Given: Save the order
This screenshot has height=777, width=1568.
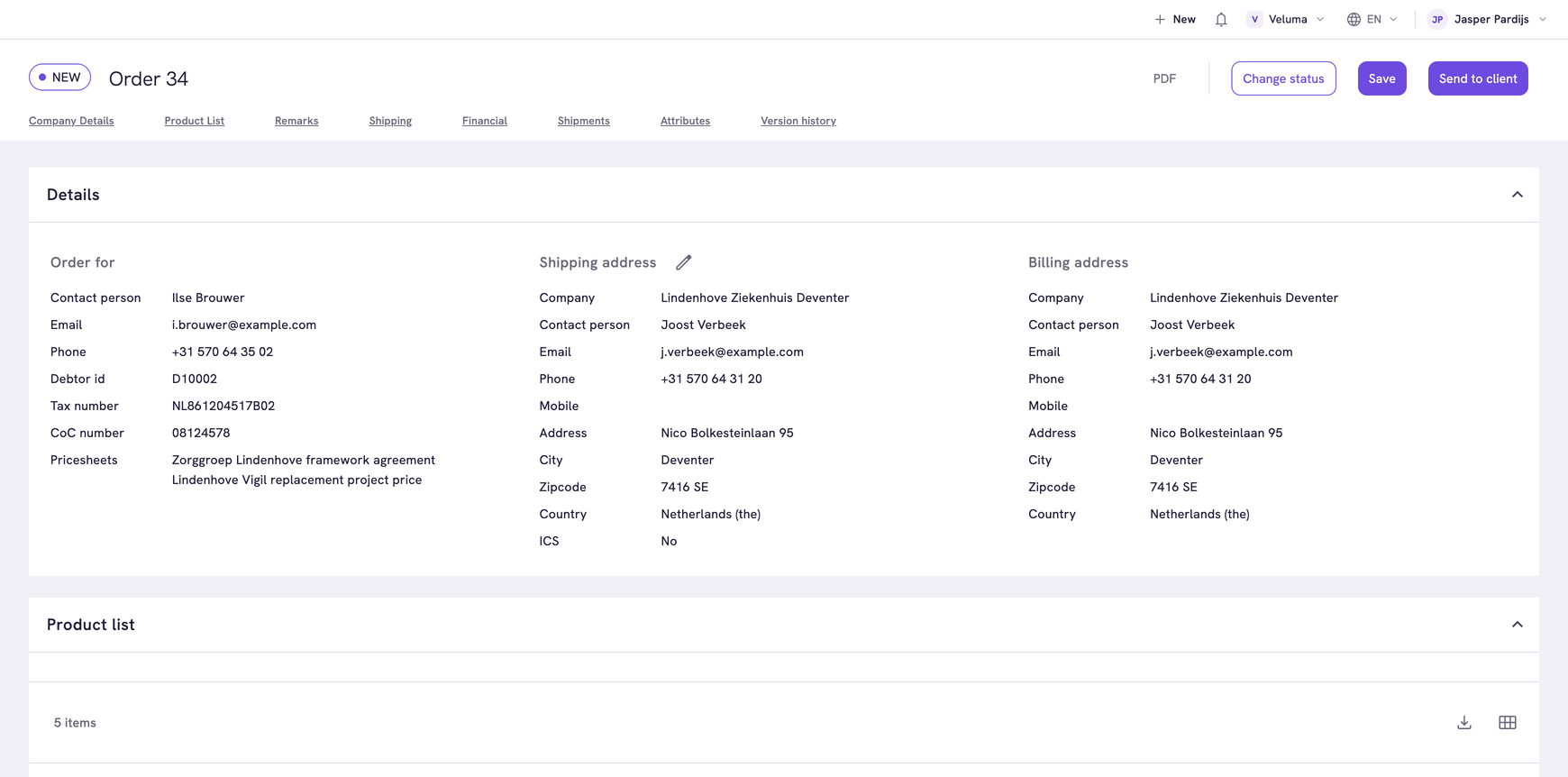Looking at the screenshot, I should pos(1381,78).
